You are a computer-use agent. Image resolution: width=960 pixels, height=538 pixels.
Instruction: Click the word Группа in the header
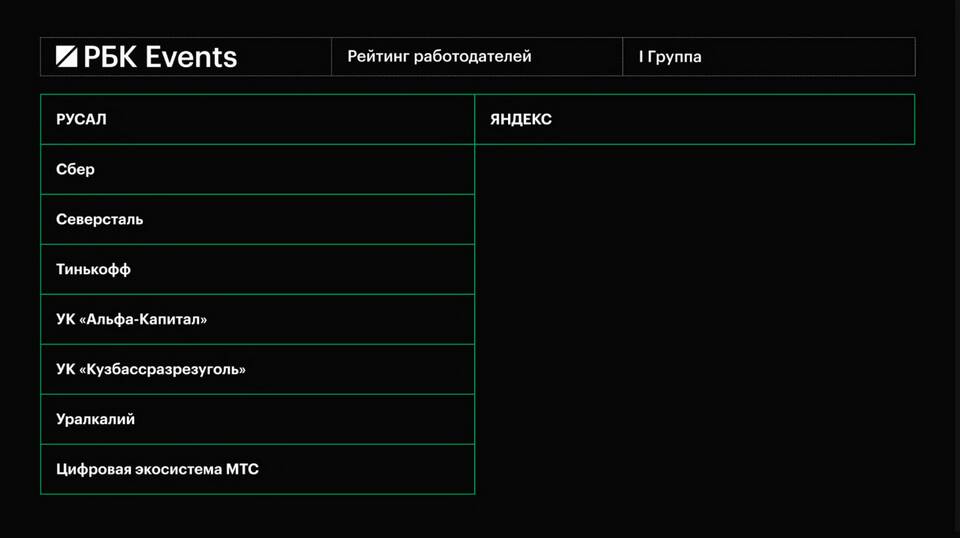(675, 57)
